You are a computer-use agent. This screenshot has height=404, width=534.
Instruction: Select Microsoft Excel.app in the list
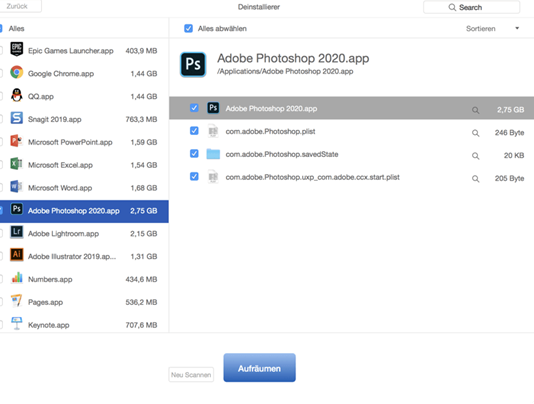pos(84,165)
